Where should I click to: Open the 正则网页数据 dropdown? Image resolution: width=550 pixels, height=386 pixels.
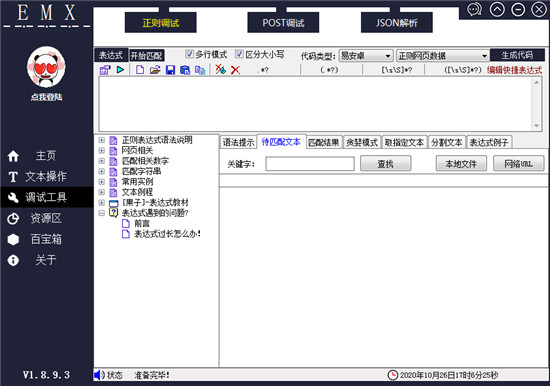[x=443, y=55]
